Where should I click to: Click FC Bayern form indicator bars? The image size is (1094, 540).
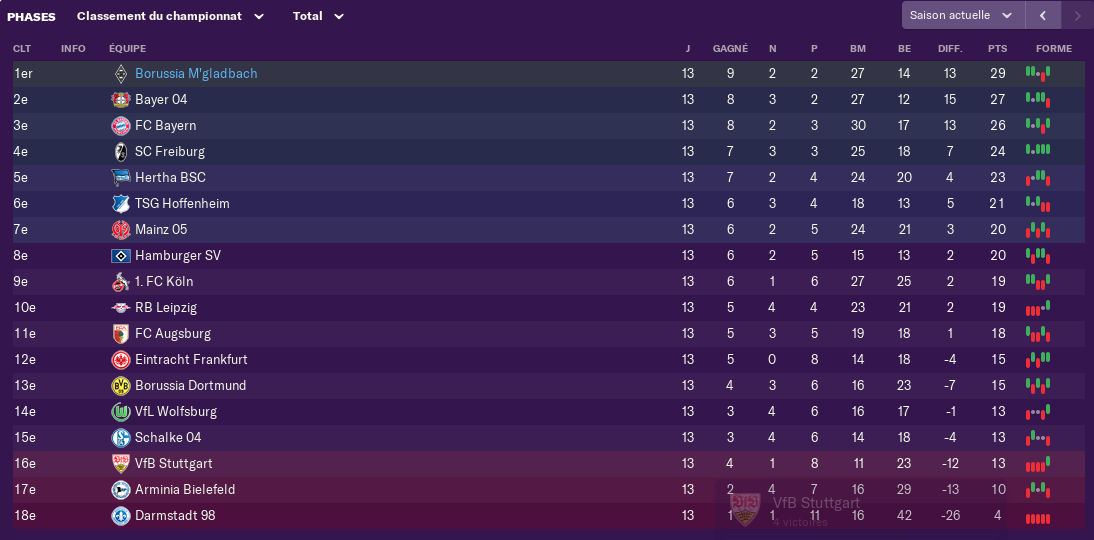[1037, 126]
